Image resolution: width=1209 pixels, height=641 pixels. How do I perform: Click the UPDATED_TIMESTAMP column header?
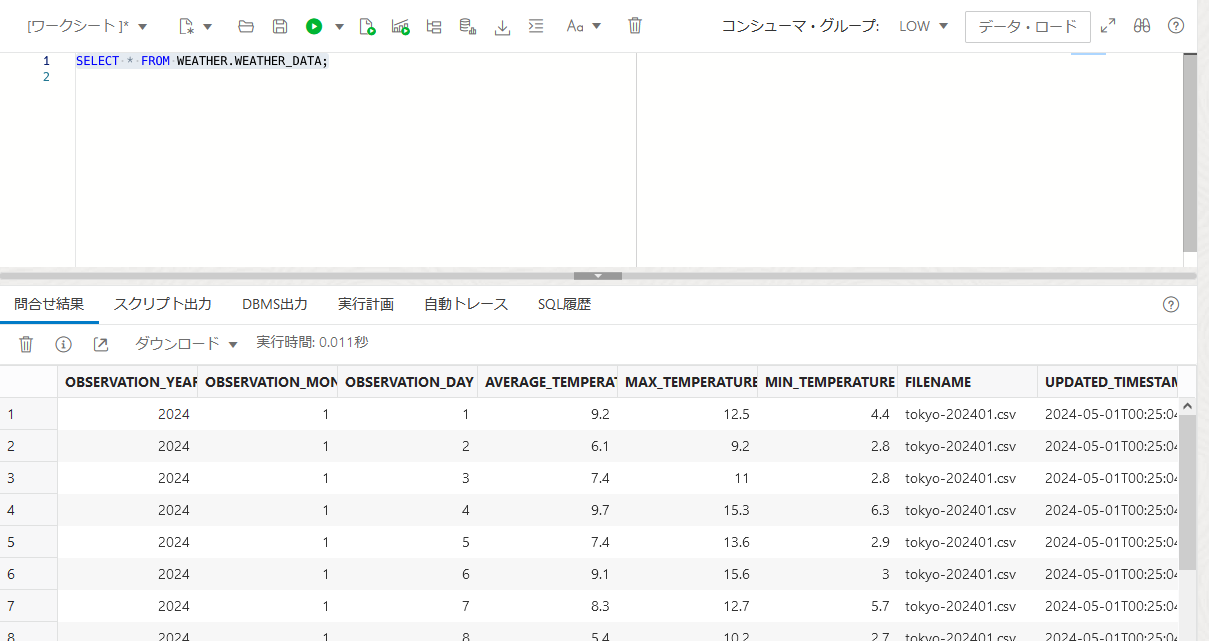pos(1108,382)
